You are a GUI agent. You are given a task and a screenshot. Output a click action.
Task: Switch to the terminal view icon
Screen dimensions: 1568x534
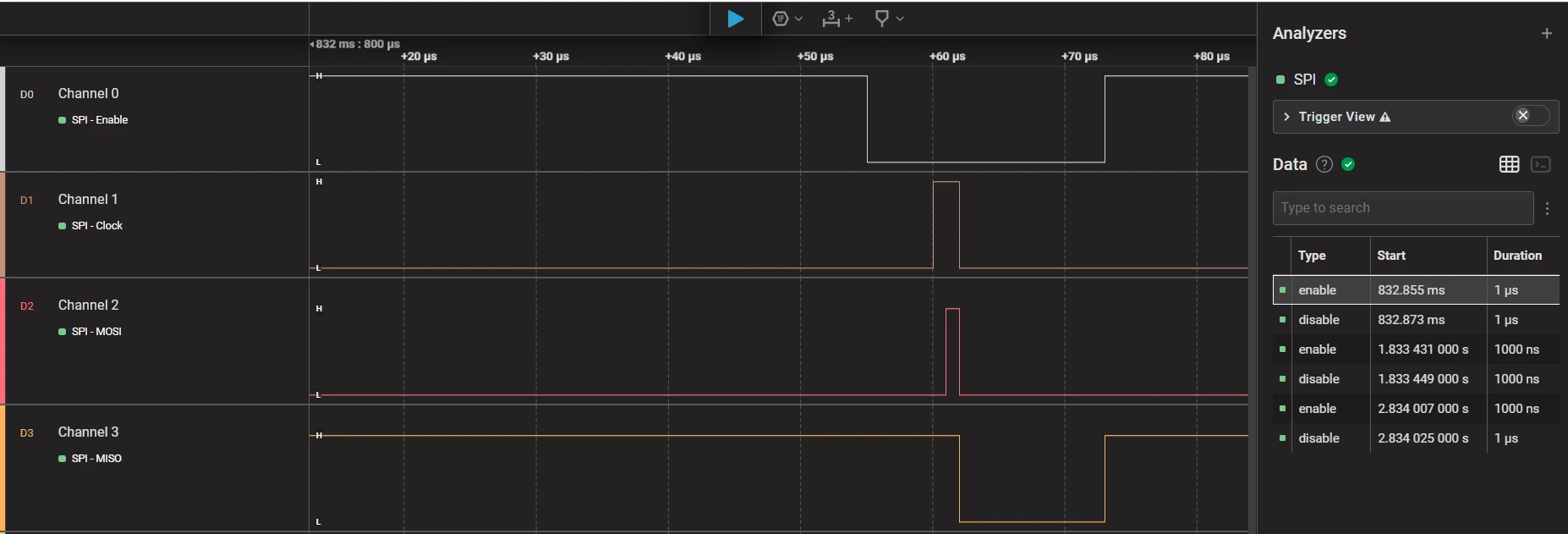click(x=1541, y=164)
